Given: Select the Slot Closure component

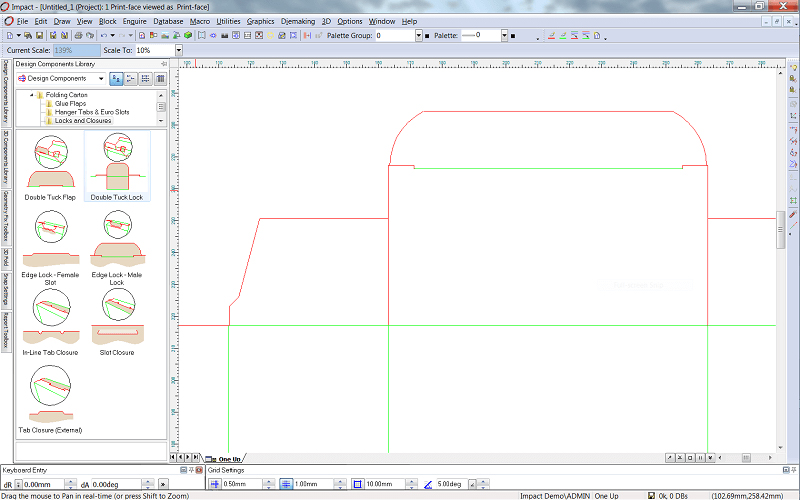Looking at the screenshot, I should [117, 319].
